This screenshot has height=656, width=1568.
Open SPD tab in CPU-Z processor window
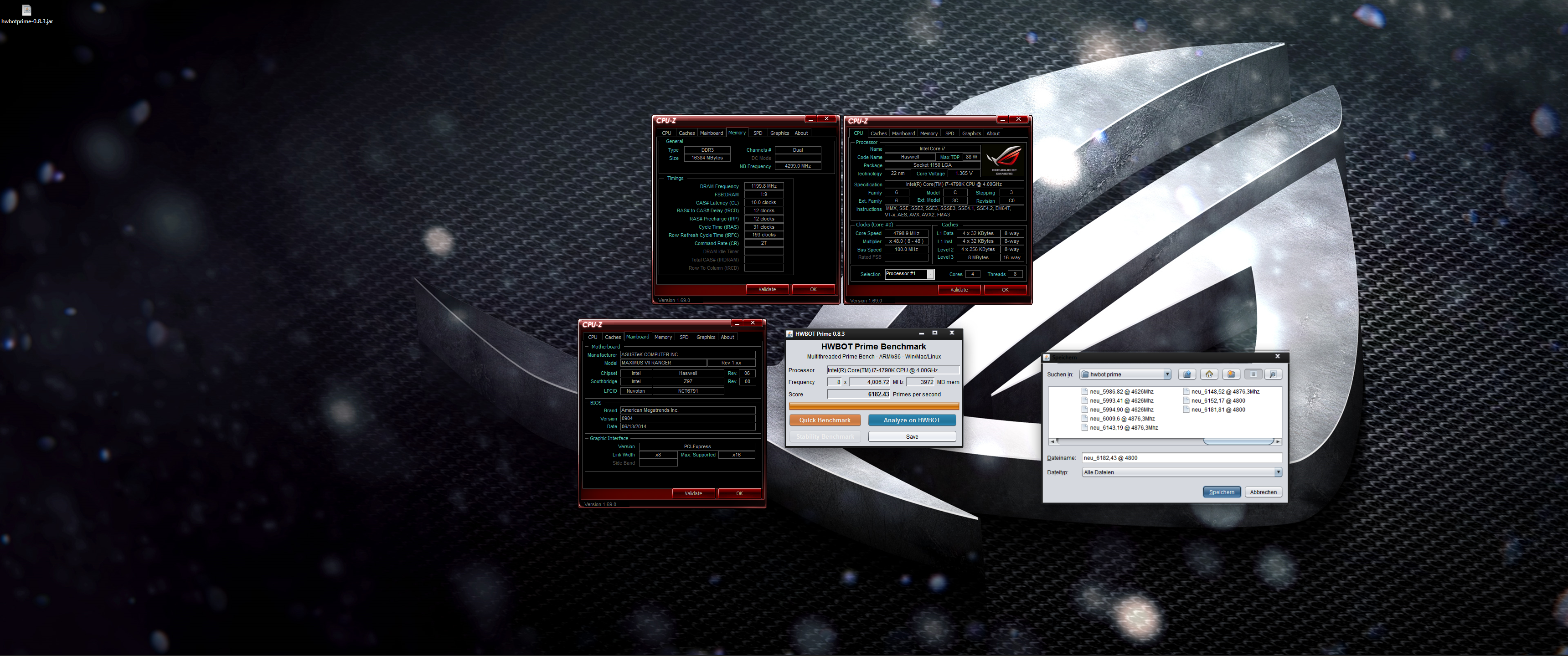point(949,134)
